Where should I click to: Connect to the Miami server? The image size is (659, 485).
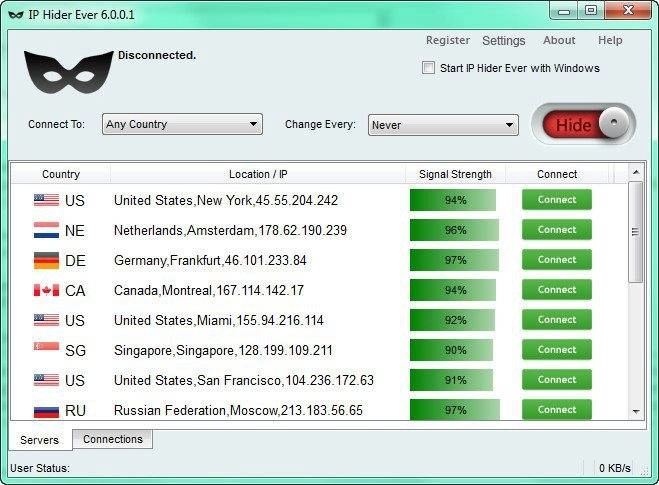(x=557, y=320)
